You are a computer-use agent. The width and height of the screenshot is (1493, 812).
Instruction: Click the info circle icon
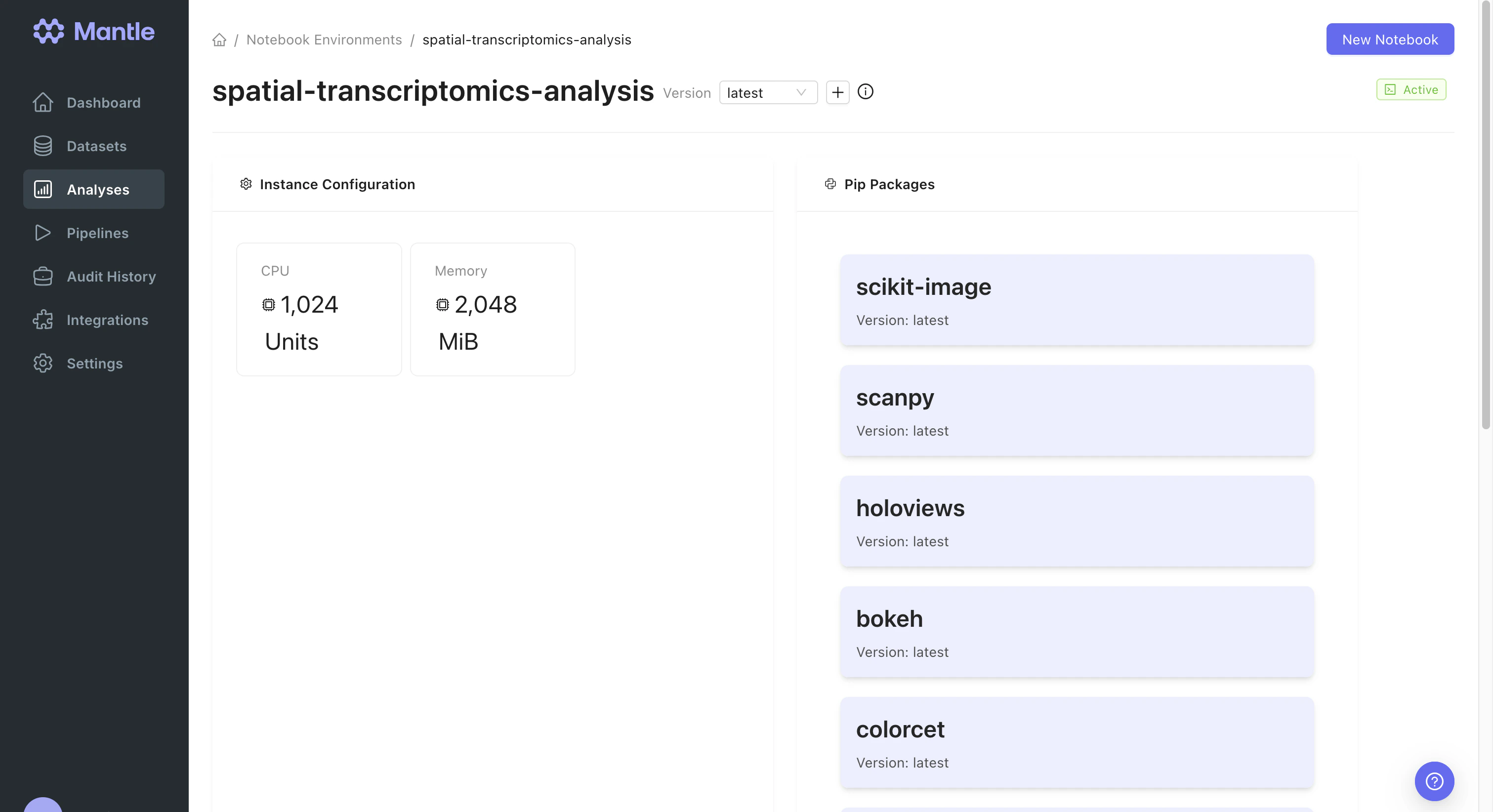(x=865, y=91)
